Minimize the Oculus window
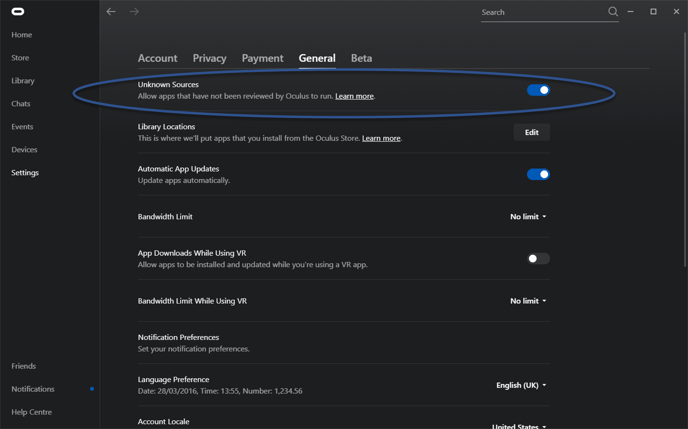This screenshot has width=688, height=429. point(631,11)
